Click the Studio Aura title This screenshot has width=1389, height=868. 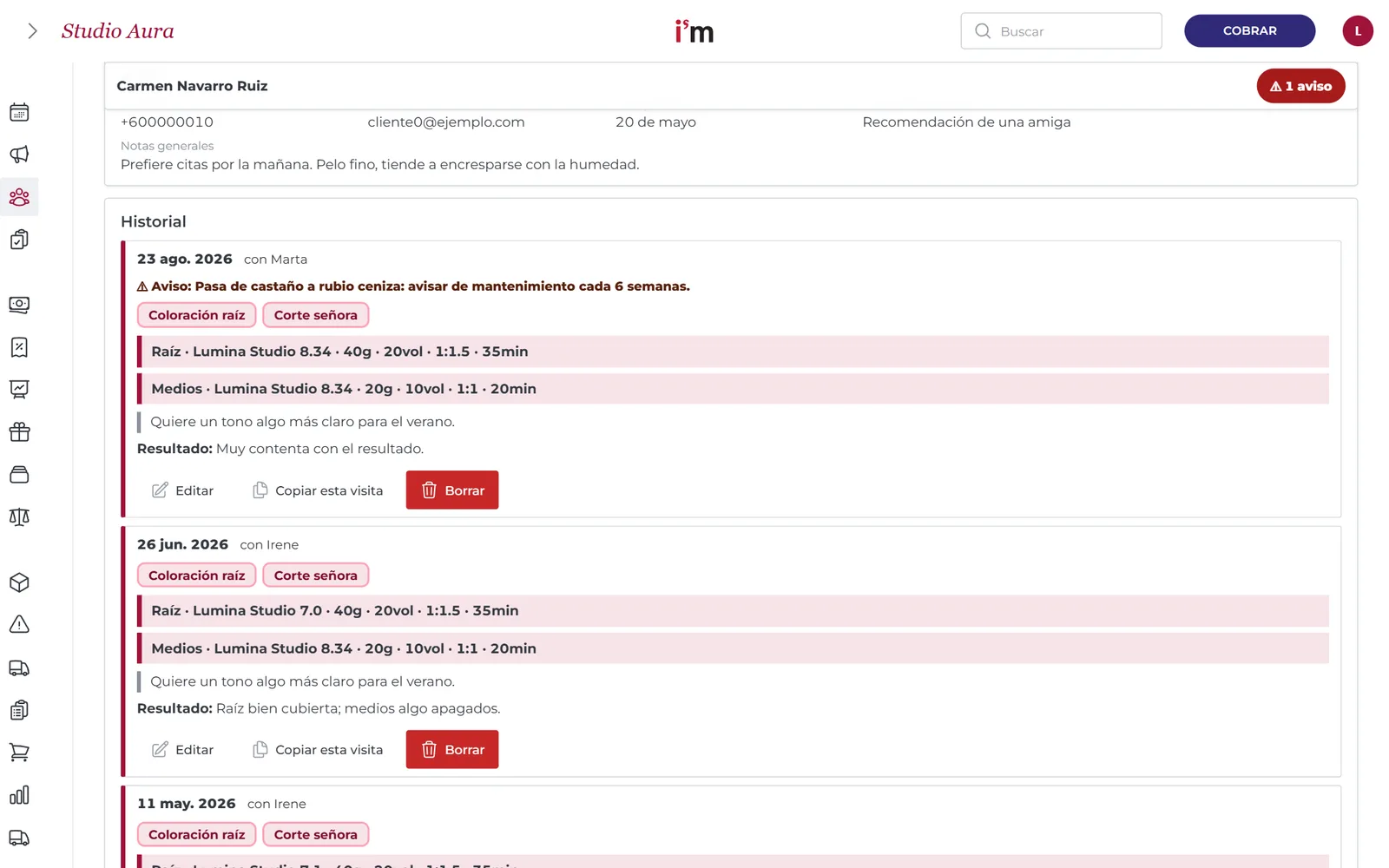tap(117, 31)
